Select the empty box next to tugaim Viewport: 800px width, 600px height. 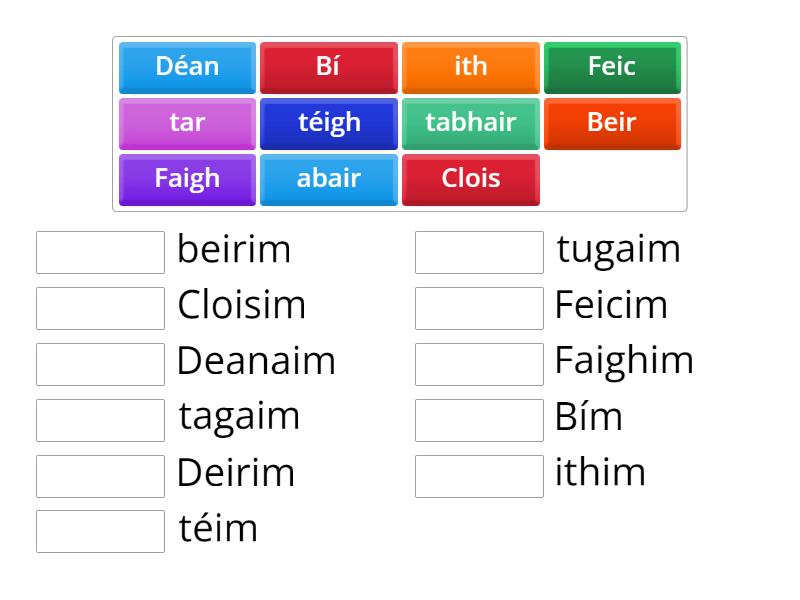(x=479, y=251)
